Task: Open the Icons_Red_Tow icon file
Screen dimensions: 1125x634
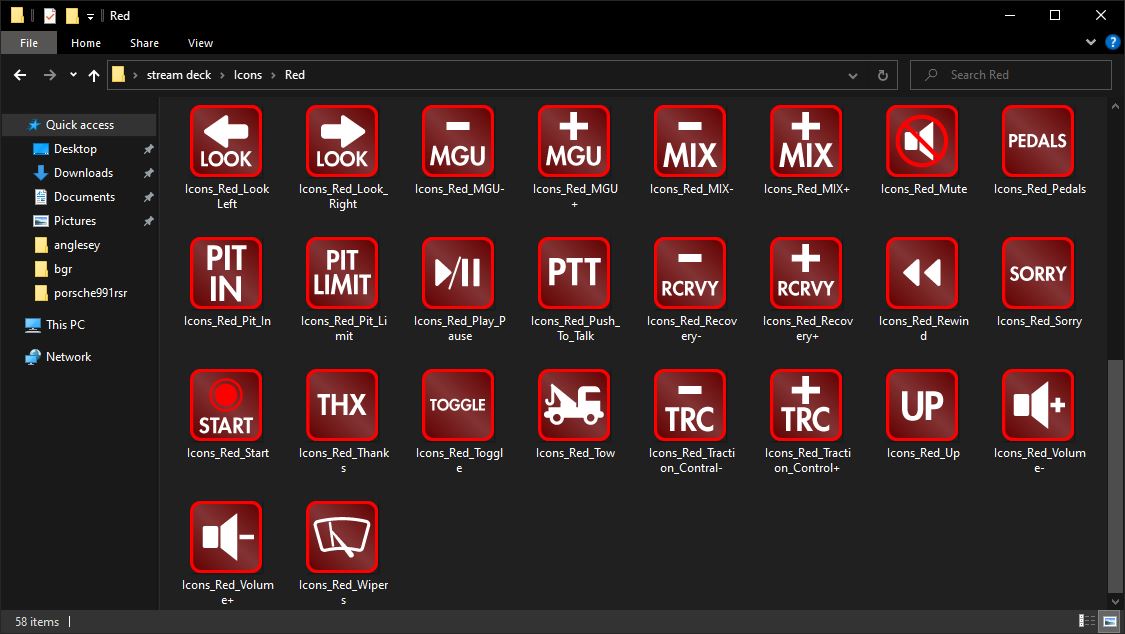Action: (x=573, y=405)
